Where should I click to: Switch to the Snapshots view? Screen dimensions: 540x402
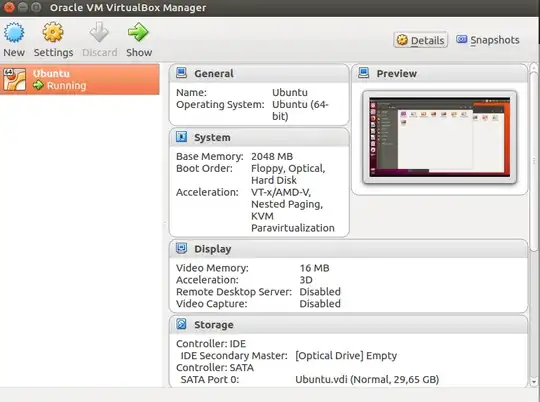[x=488, y=40]
